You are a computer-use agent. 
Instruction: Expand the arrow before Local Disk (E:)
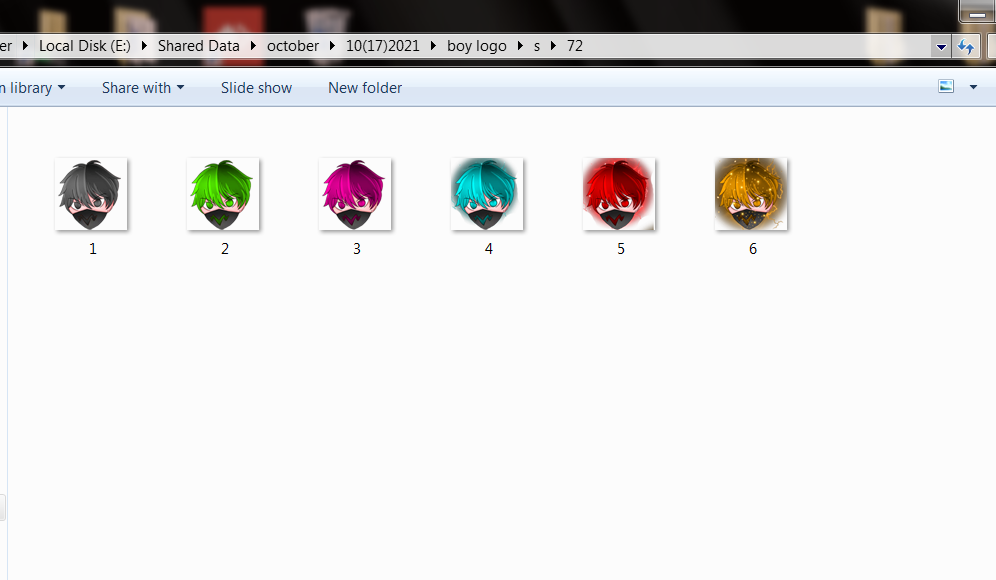pos(25,46)
